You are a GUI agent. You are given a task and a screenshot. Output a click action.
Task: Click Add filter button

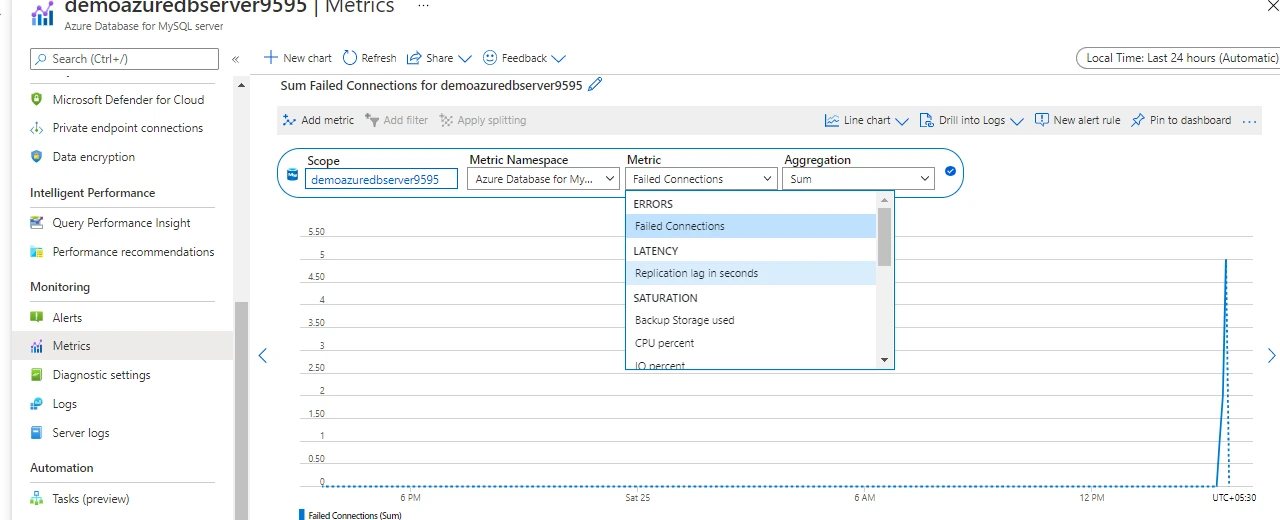coord(397,120)
